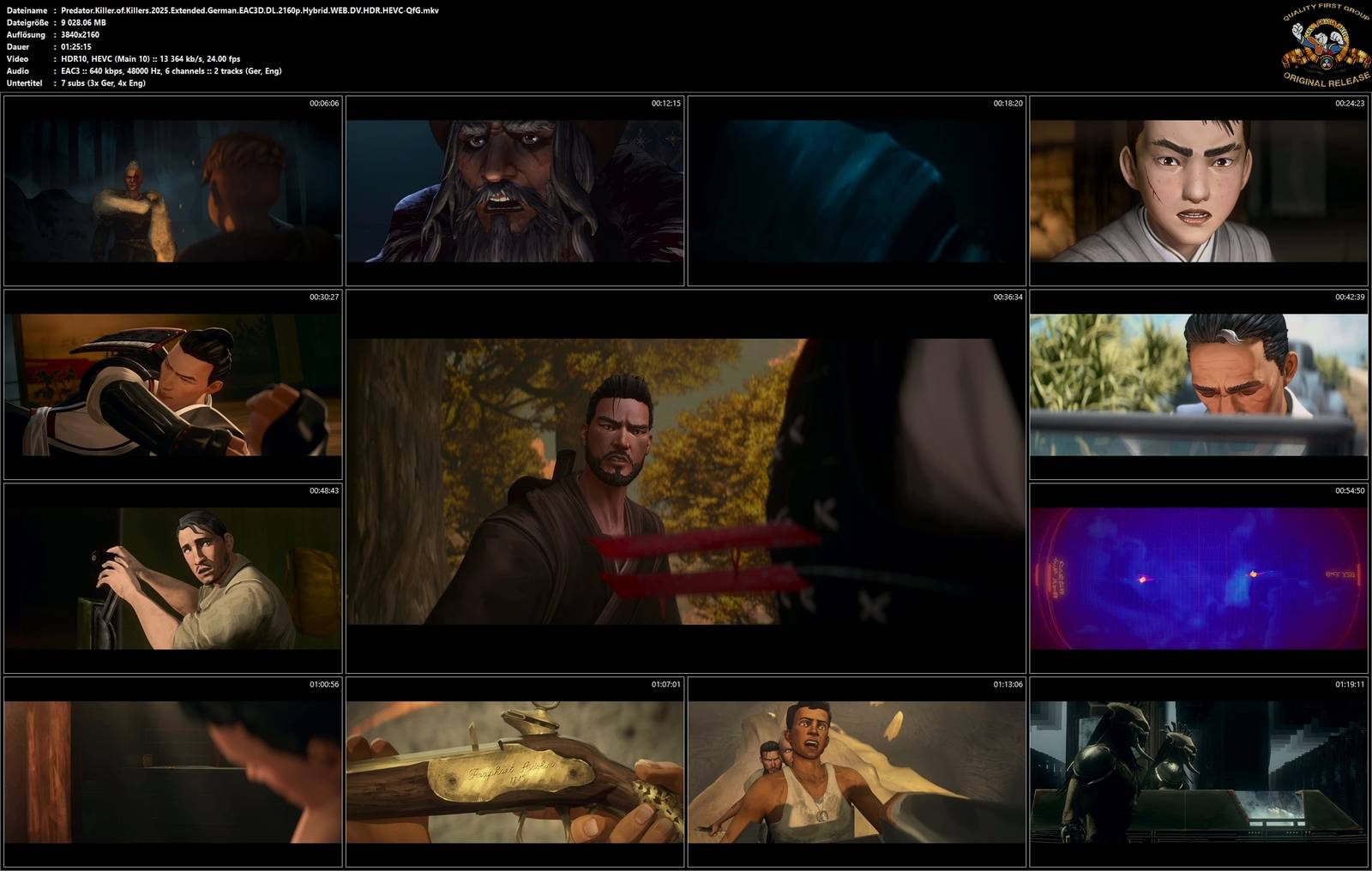Click the 'Dateigröße' label

(27, 22)
